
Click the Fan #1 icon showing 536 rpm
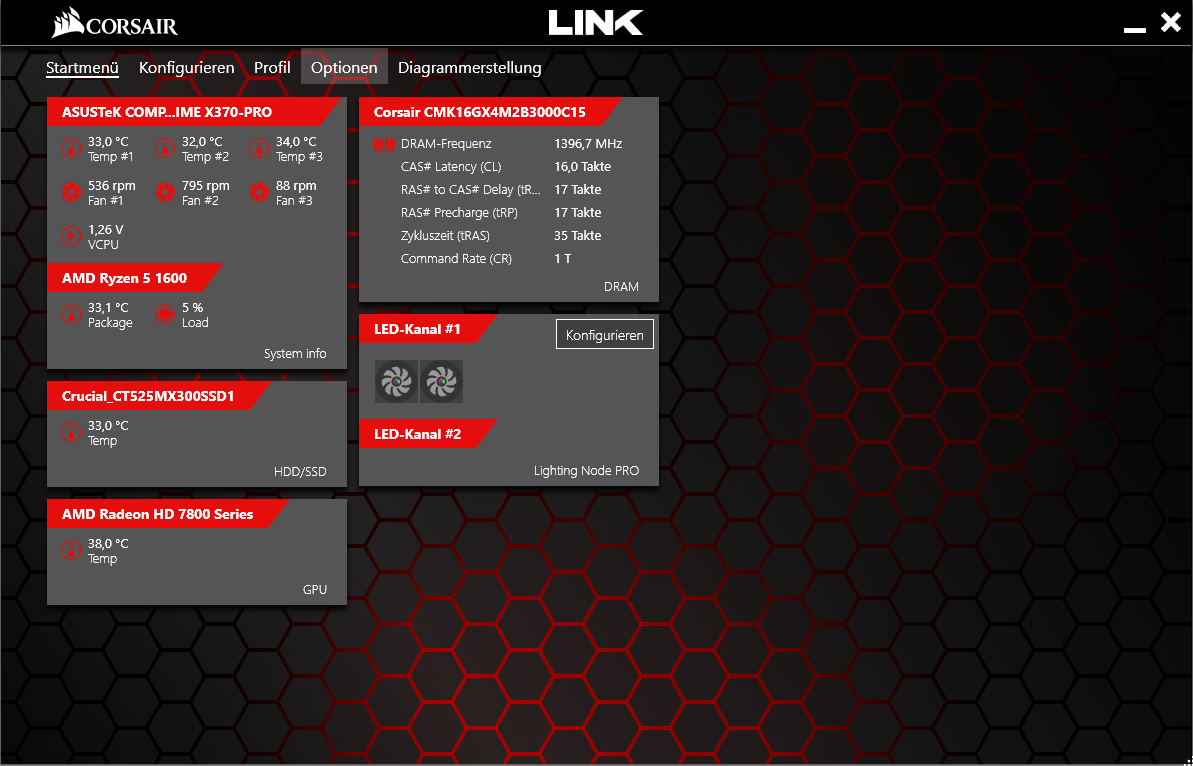click(x=70, y=193)
